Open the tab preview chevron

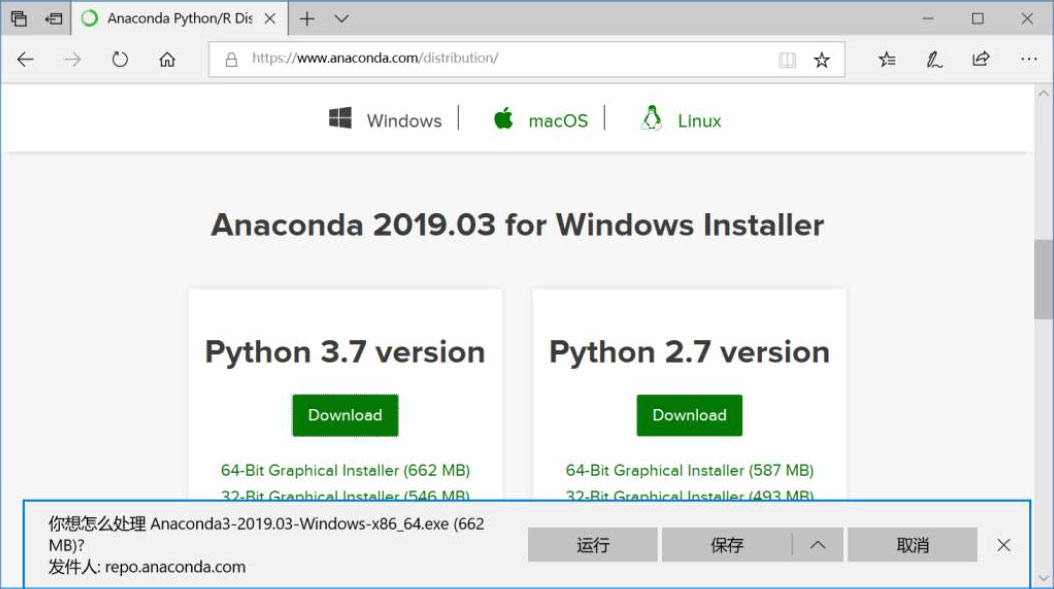(342, 18)
